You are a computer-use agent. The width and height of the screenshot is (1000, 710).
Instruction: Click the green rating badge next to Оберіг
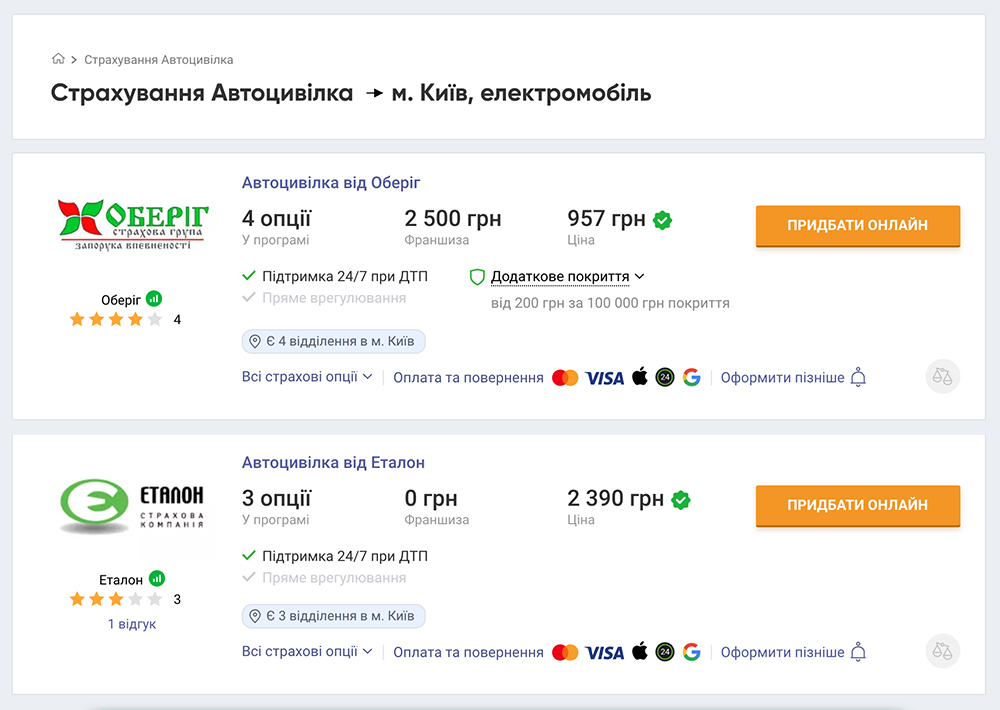(154, 299)
